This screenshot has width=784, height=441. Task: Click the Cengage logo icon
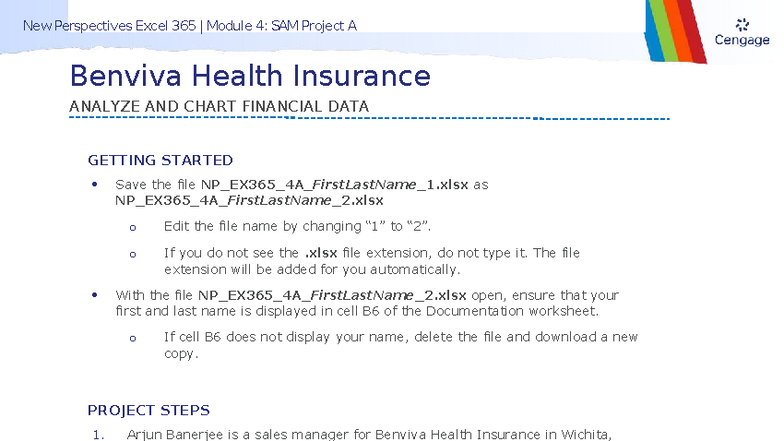pos(742,24)
